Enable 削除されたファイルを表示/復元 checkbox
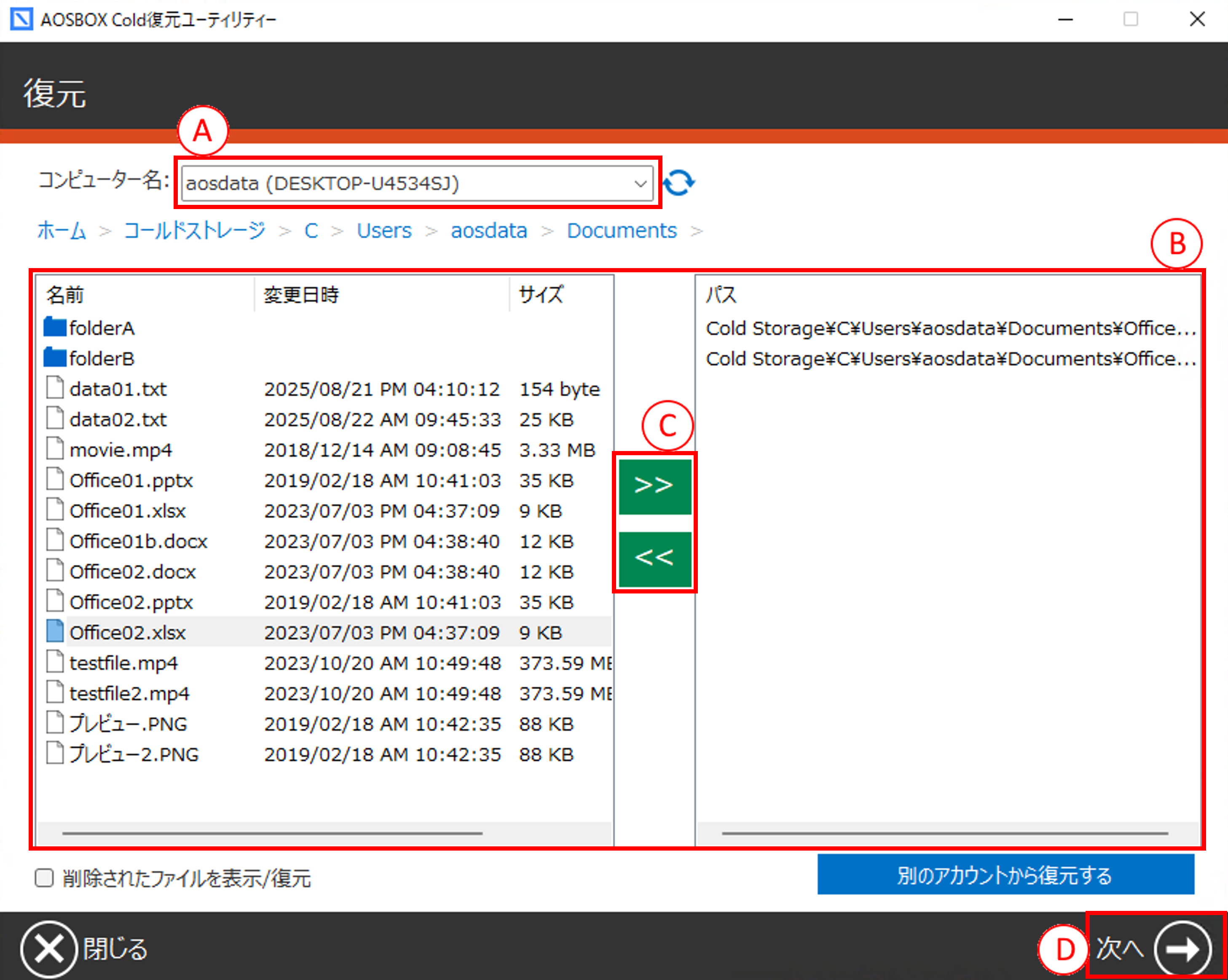This screenshot has height=980, width=1228. [44, 878]
